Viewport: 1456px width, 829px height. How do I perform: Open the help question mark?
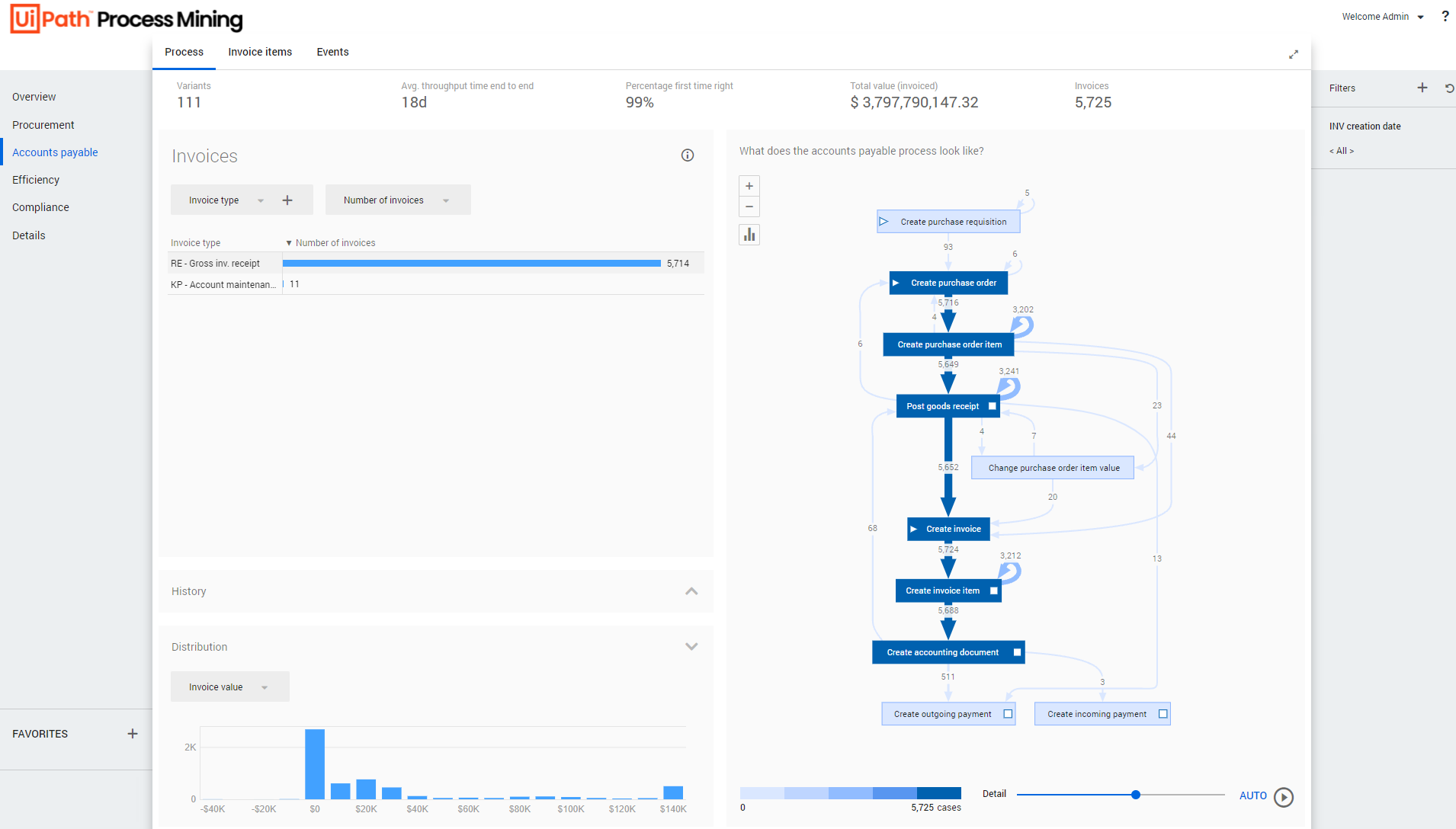(x=1445, y=16)
